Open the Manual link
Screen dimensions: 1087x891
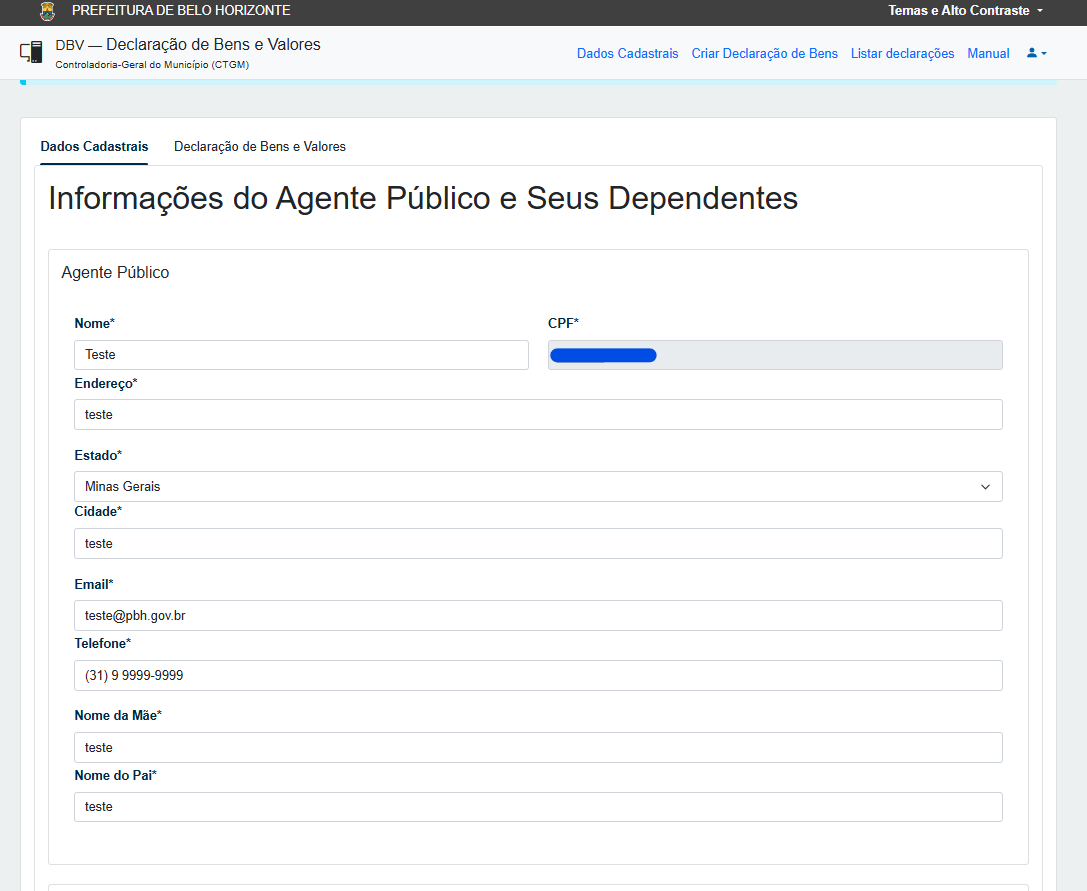[988, 53]
